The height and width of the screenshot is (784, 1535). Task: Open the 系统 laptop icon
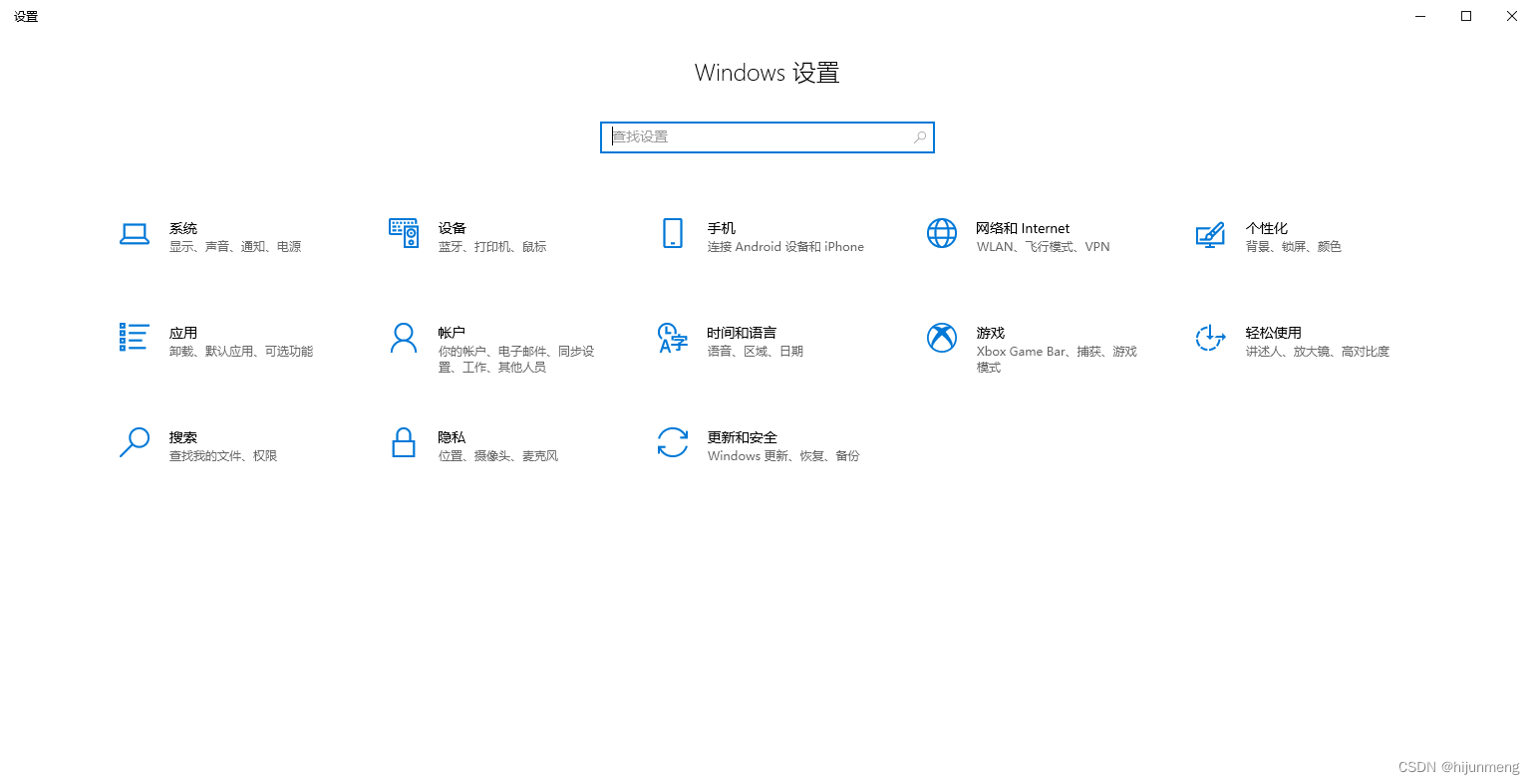point(135,234)
